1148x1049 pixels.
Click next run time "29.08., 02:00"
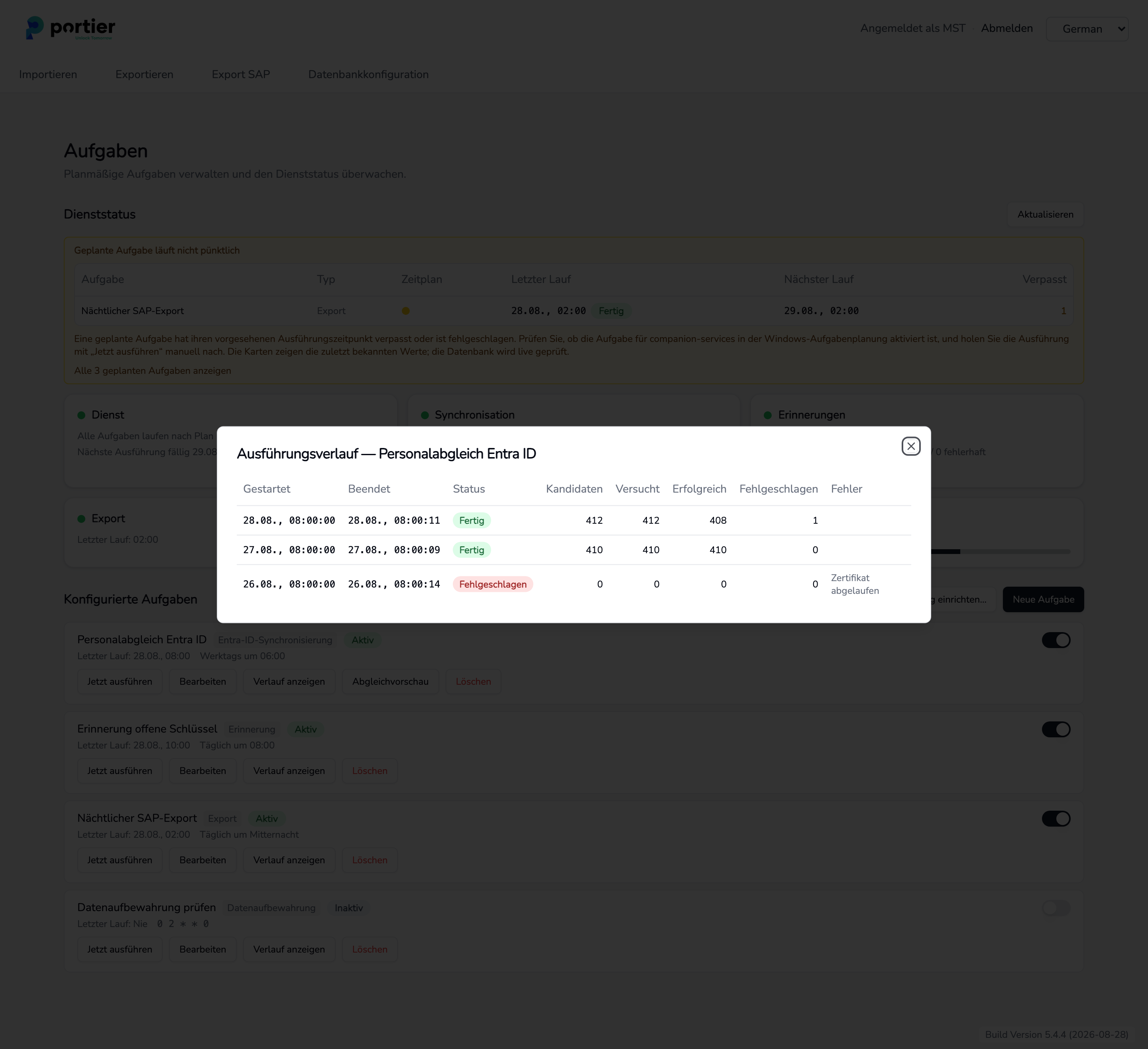tap(821, 311)
